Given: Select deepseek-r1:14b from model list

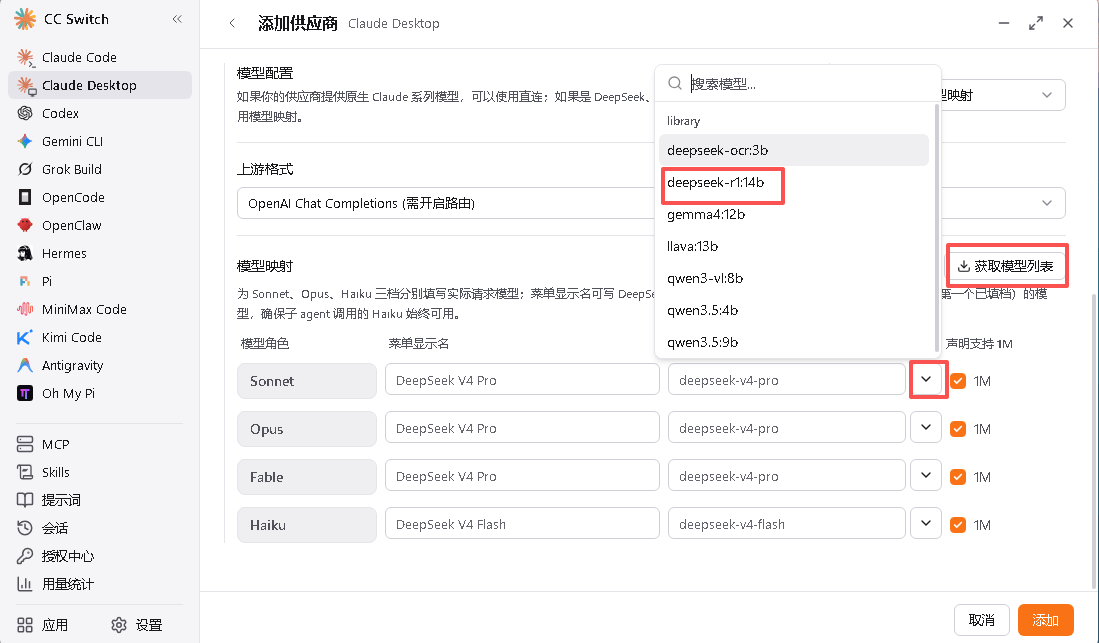Looking at the screenshot, I should pos(793,182).
